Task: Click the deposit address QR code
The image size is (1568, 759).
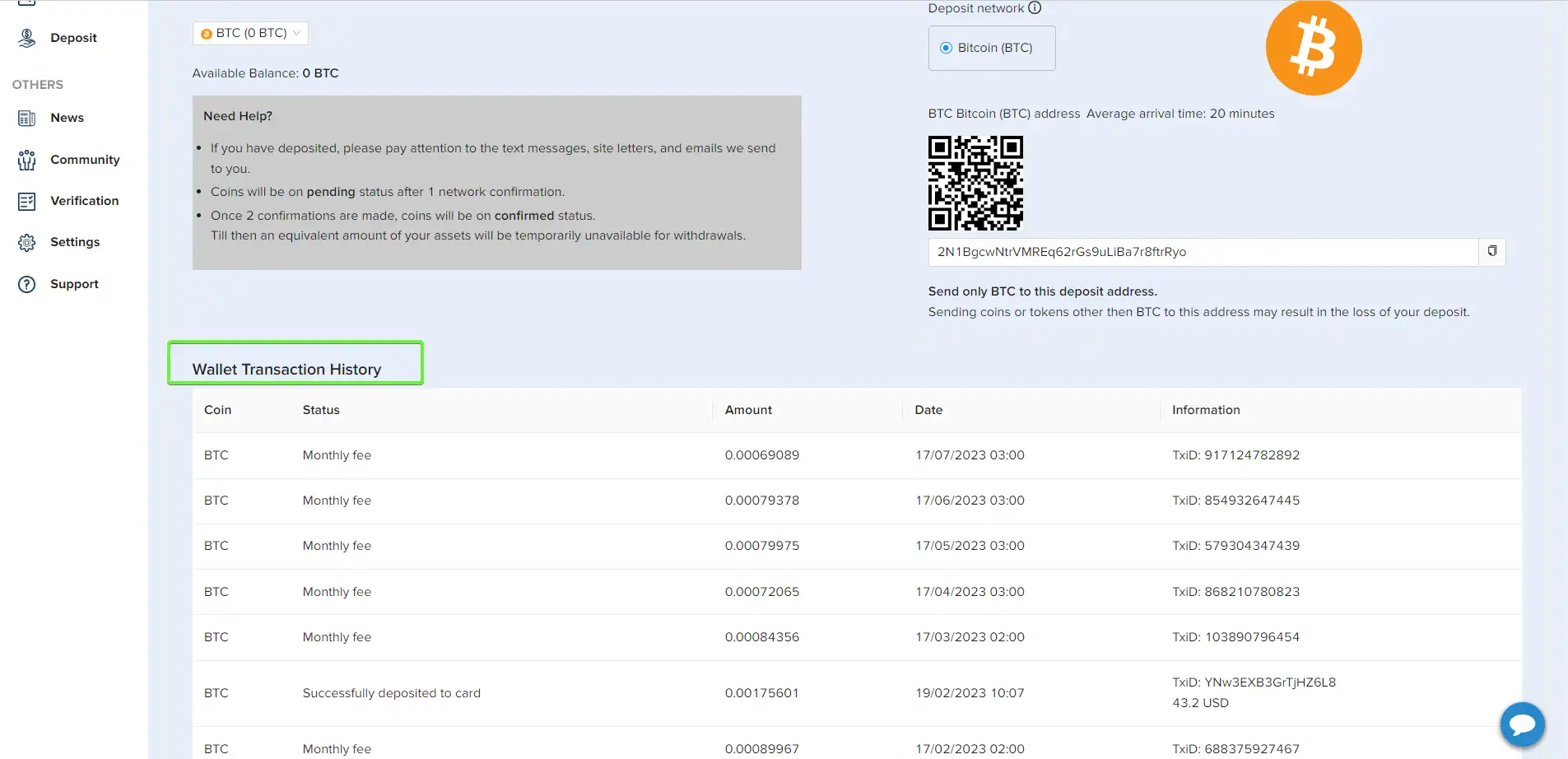Action: [975, 183]
